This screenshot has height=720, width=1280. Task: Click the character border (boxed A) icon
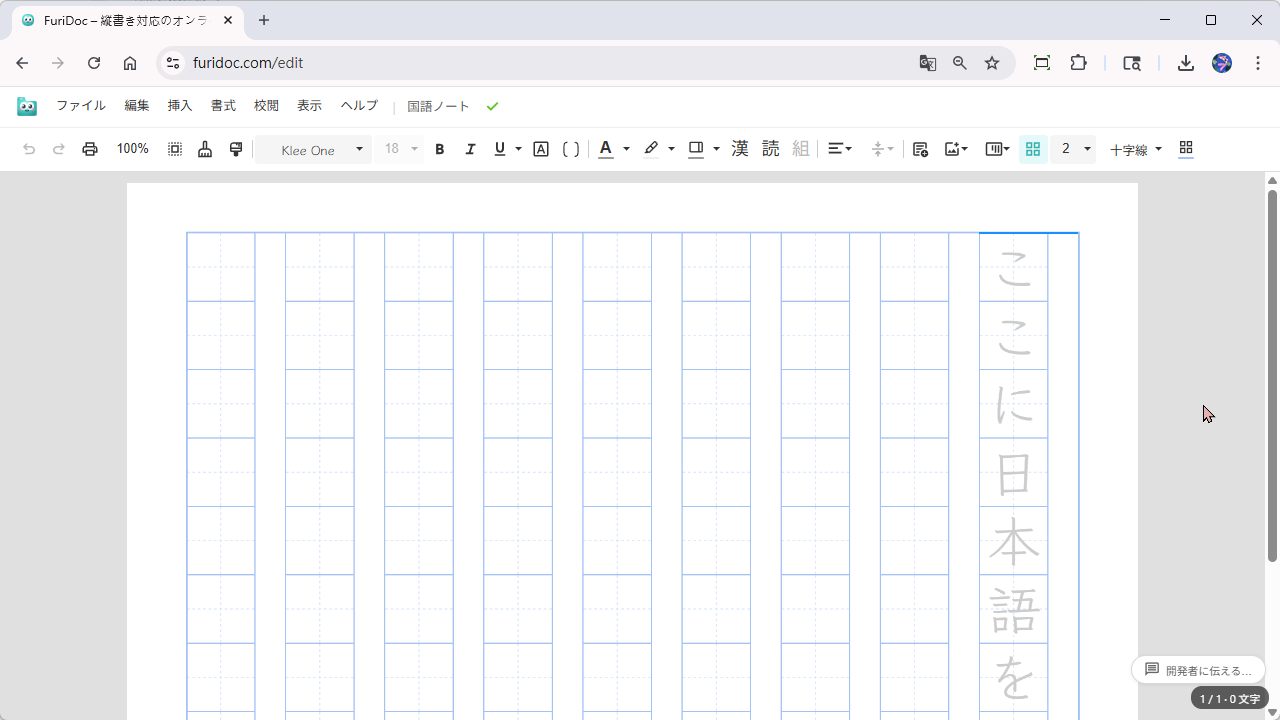pos(541,149)
